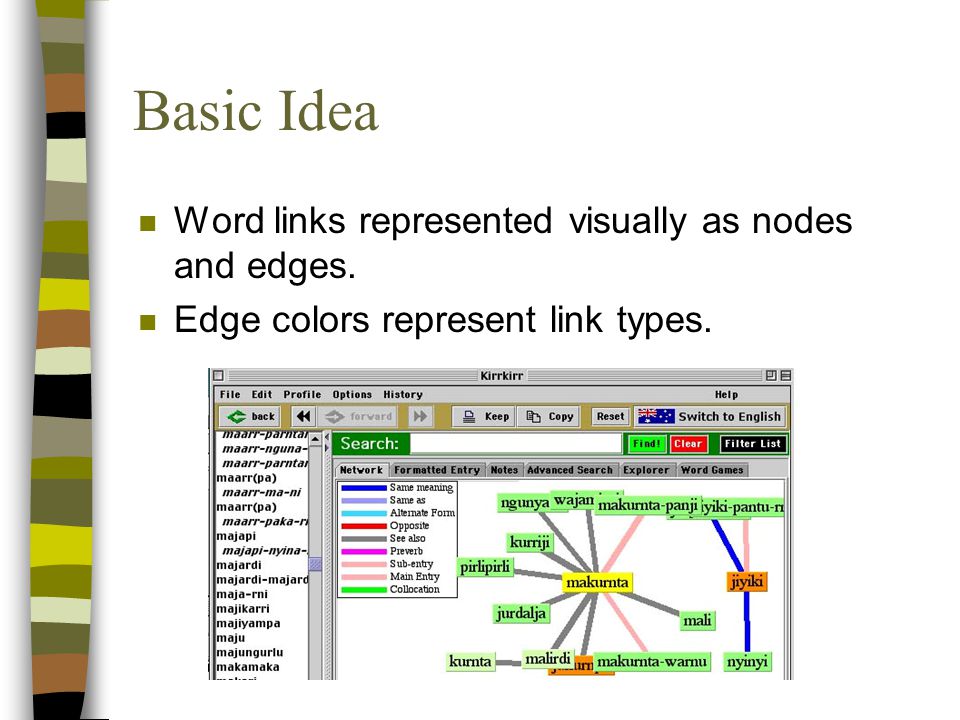Click the Australian flag Switch to English
The width and height of the screenshot is (960, 720).
click(710, 416)
